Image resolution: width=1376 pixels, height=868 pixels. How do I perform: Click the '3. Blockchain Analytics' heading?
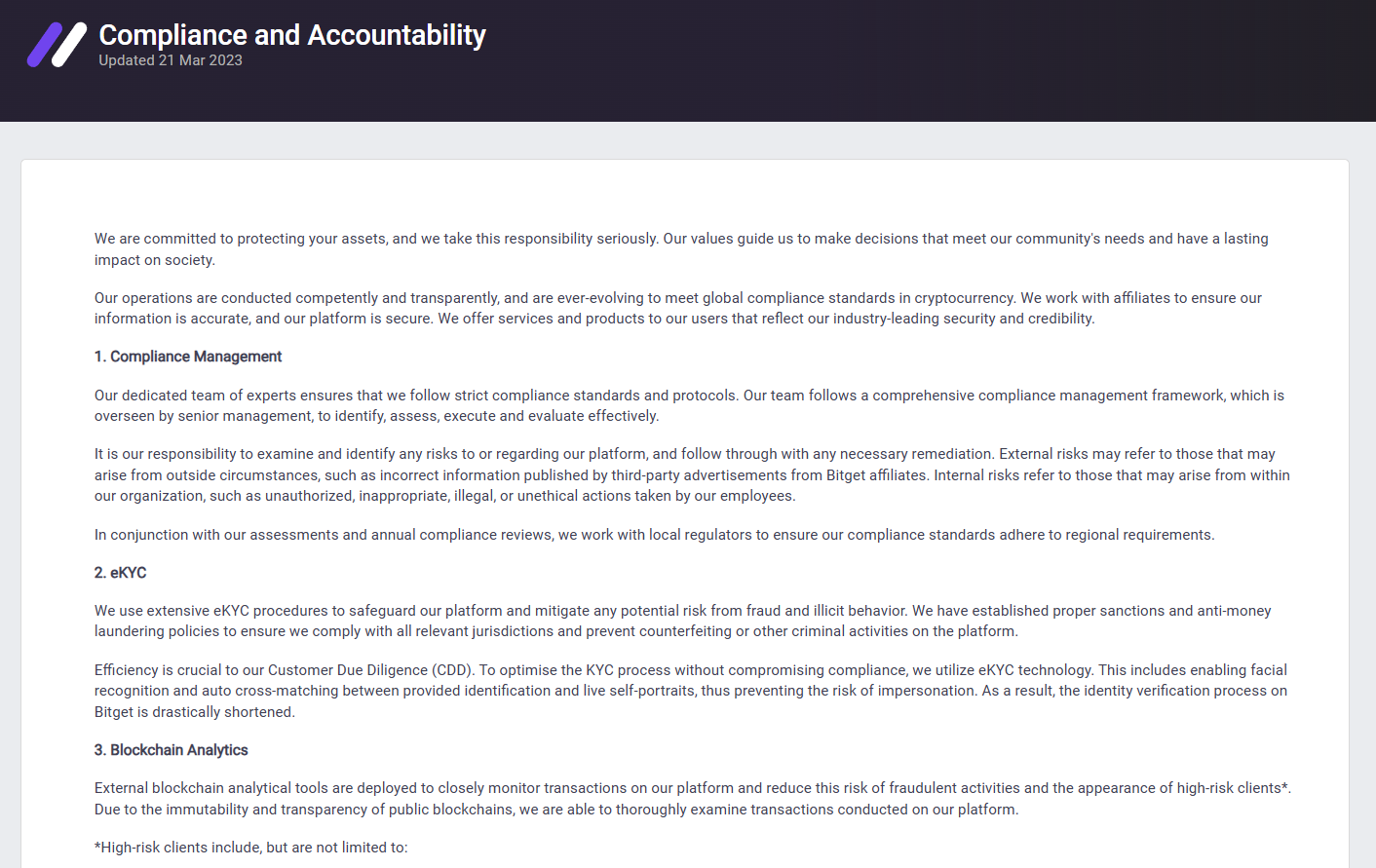pyautogui.click(x=172, y=750)
